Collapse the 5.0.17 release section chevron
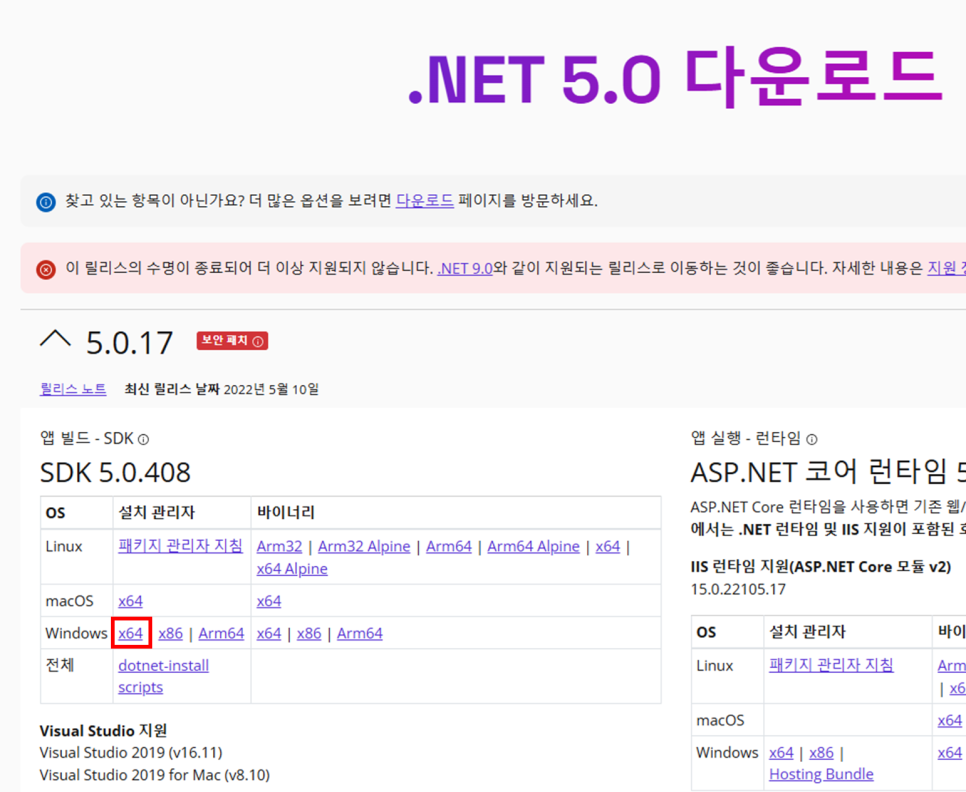The height and width of the screenshot is (792, 966). click(55, 339)
